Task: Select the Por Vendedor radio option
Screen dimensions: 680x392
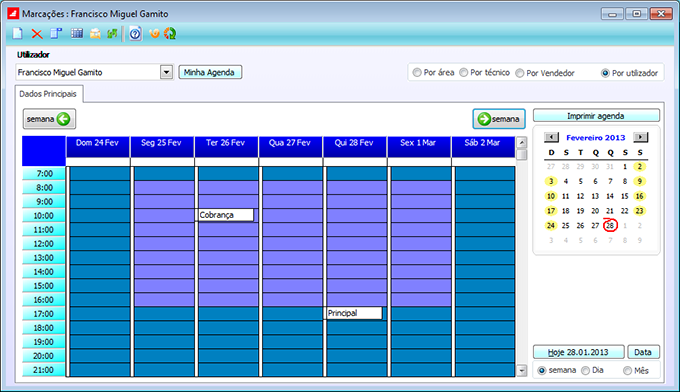Action: [x=520, y=73]
